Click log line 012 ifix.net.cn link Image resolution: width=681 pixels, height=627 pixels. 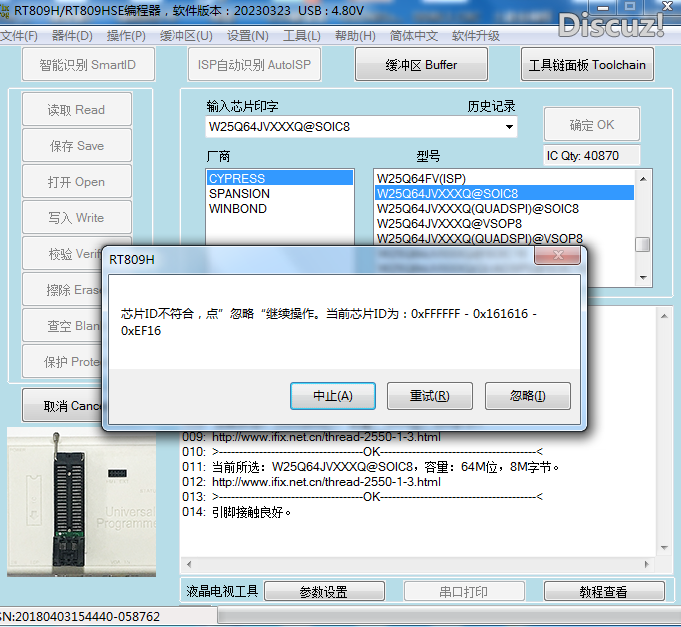pos(326,482)
